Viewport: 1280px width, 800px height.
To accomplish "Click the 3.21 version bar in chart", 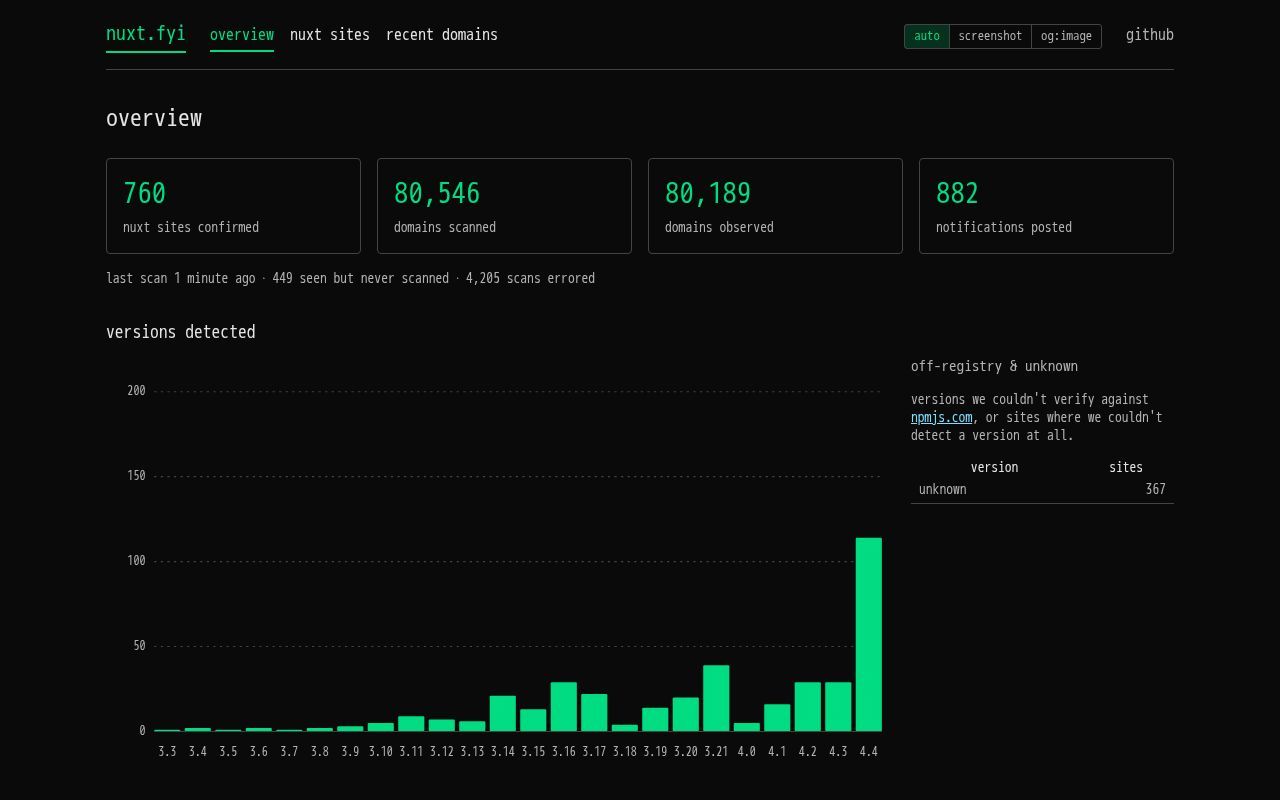I will 716,698.
